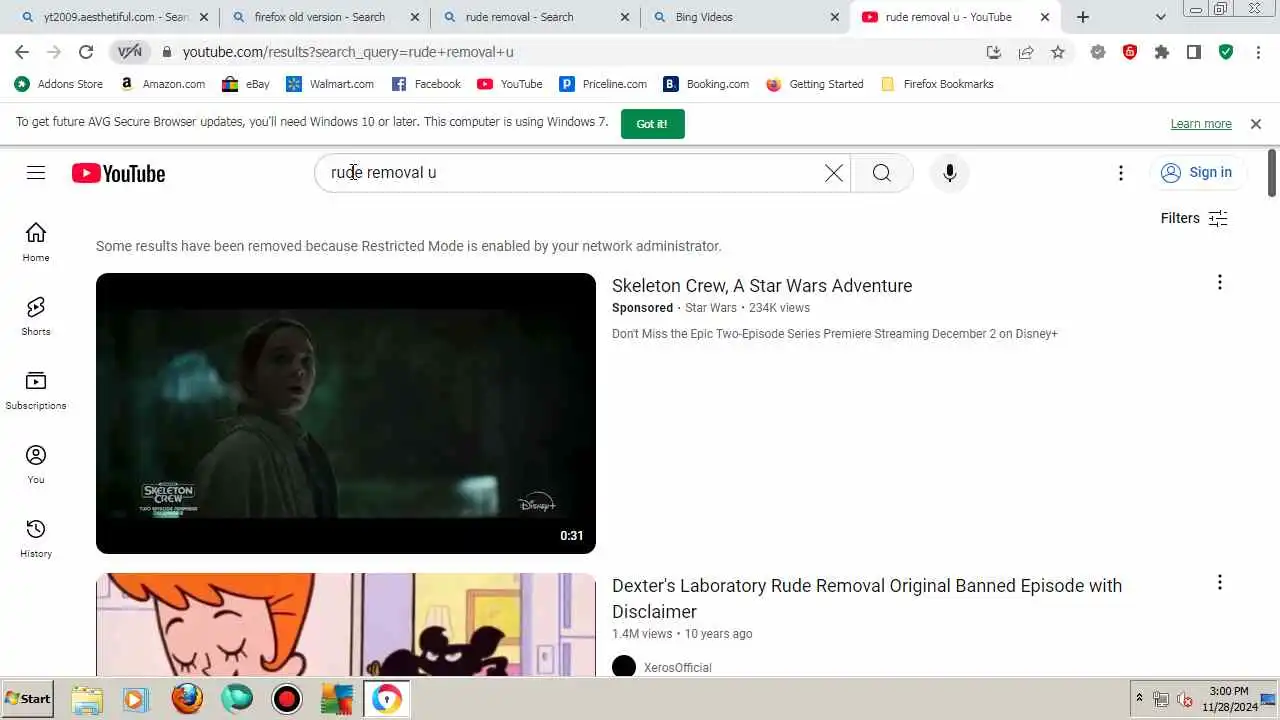Open the Learn more link
This screenshot has height=720, width=1280.
[1201, 124]
